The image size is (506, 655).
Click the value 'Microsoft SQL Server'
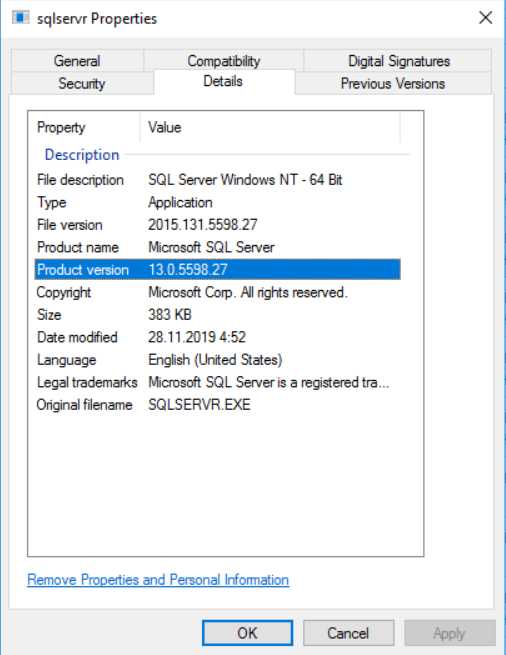coord(211,247)
